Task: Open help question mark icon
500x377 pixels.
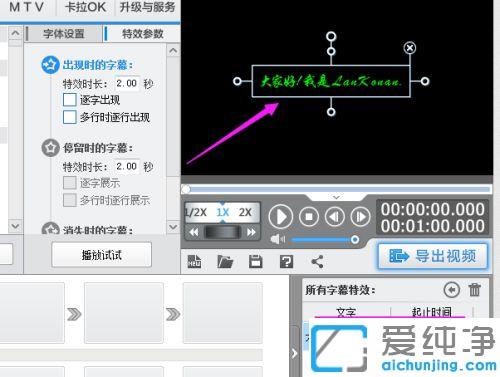Action: [286, 262]
